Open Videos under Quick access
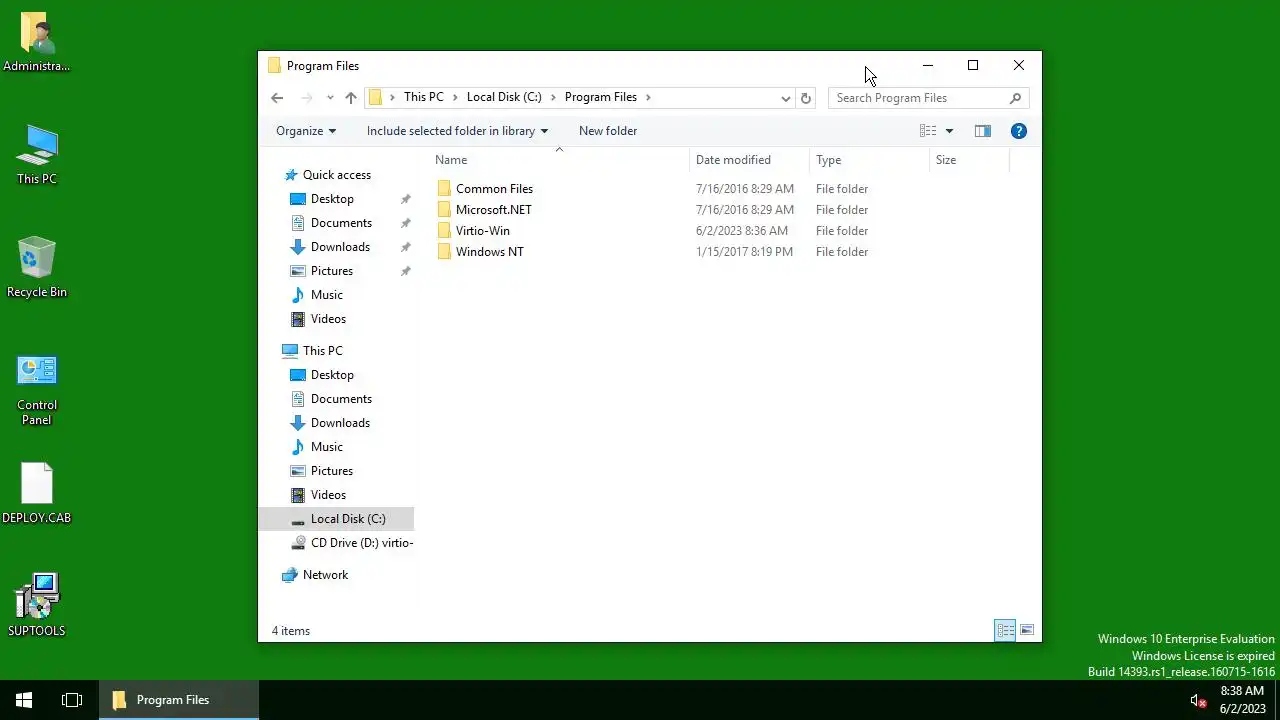This screenshot has width=1280, height=720. (328, 319)
